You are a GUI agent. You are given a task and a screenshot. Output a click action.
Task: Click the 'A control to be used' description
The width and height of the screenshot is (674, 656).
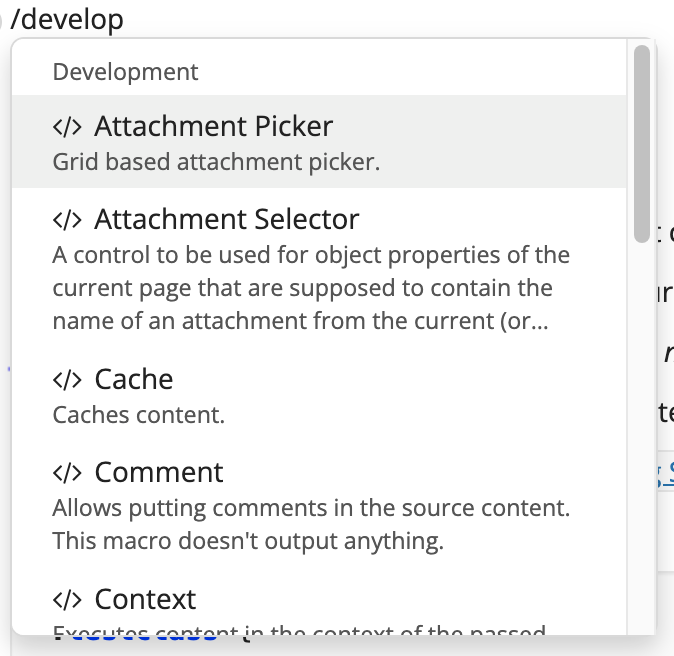click(311, 288)
